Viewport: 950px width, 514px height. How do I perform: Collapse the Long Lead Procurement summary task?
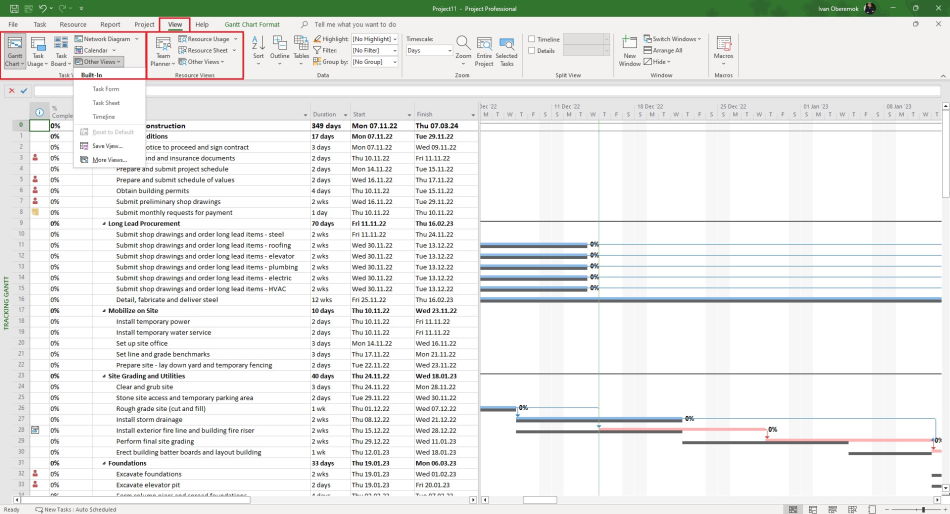104,224
